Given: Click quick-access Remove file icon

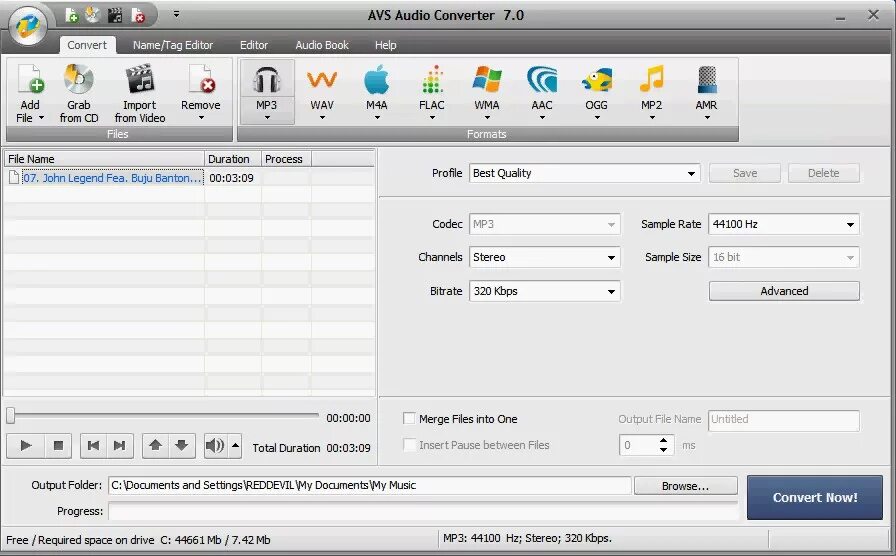Looking at the screenshot, I should [138, 15].
